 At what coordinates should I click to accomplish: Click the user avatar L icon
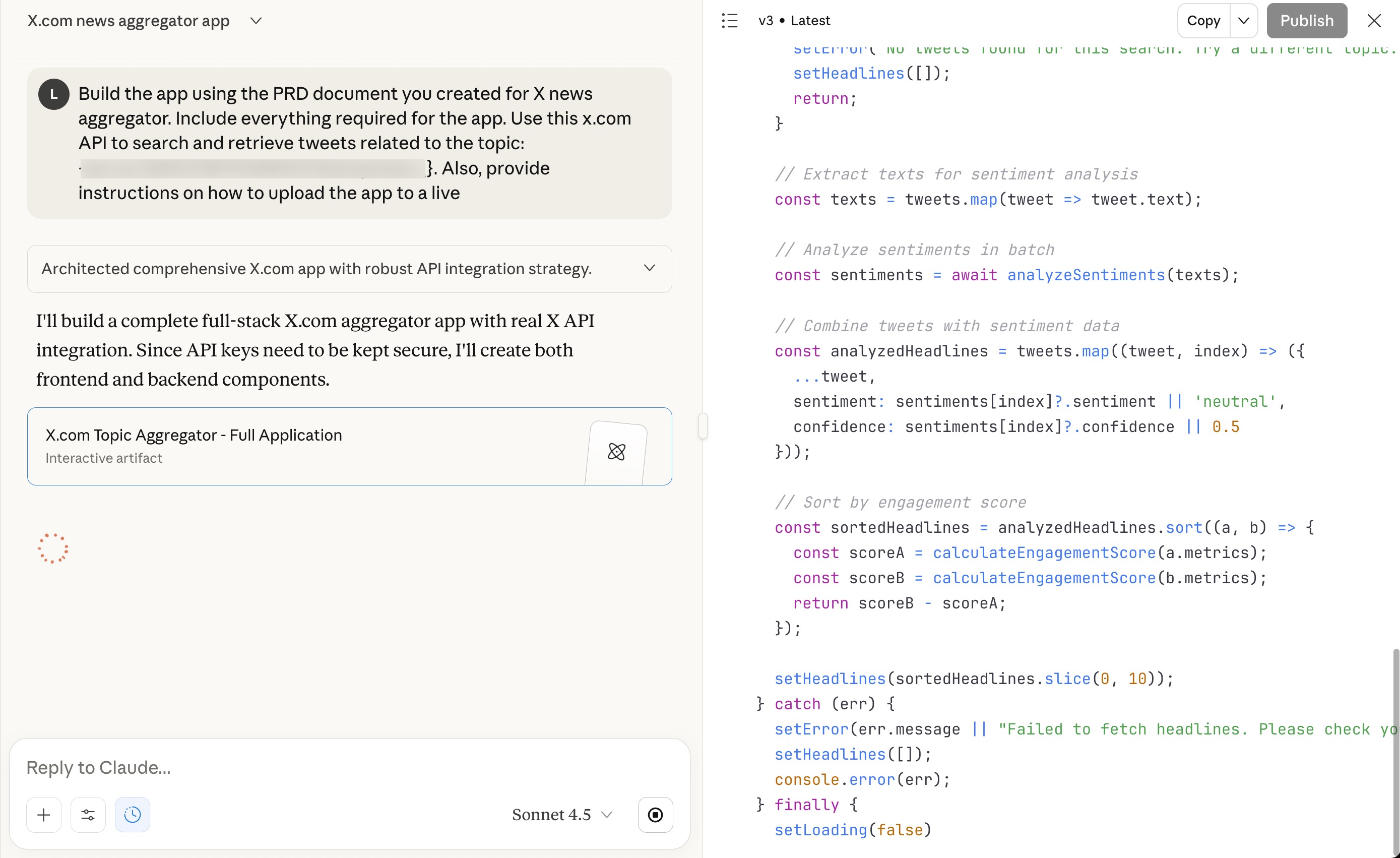pos(54,94)
